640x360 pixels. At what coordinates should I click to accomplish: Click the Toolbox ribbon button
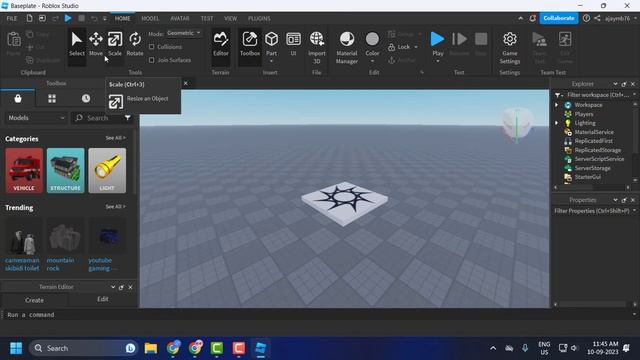tap(250, 44)
